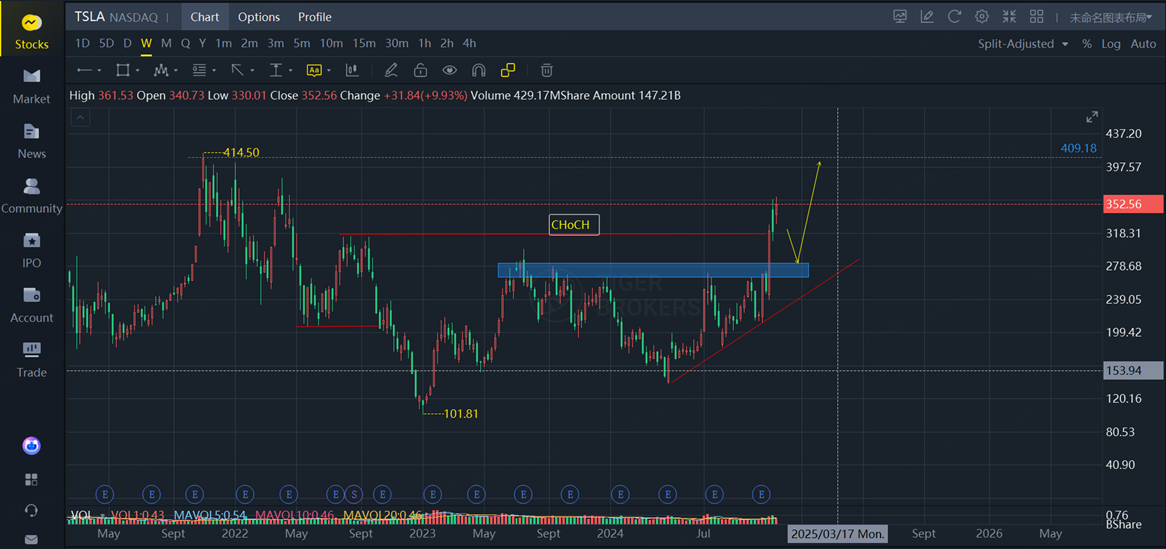Image resolution: width=1166 pixels, height=549 pixels.
Task: Click the 2025/03/17 Mon. date label
Action: click(x=837, y=533)
